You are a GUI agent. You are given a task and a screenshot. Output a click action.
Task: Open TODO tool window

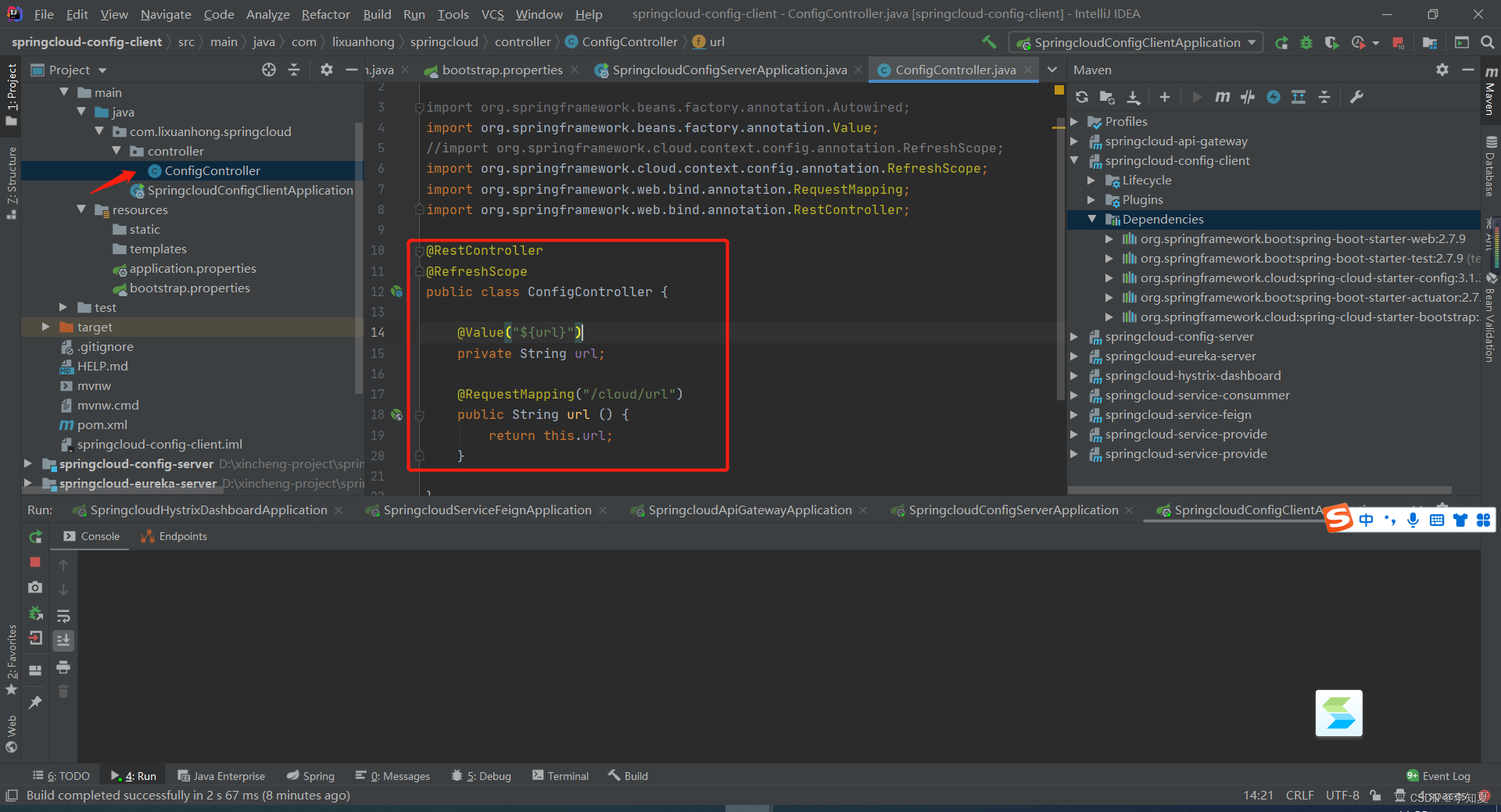61,776
